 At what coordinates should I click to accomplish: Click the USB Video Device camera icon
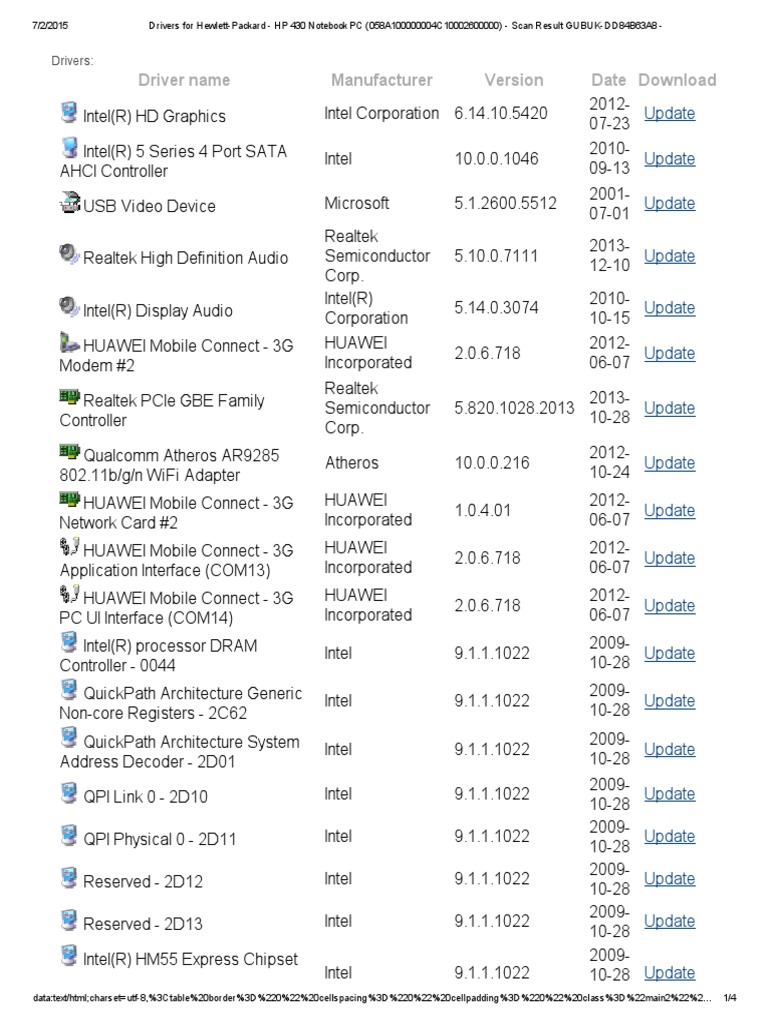click(69, 203)
